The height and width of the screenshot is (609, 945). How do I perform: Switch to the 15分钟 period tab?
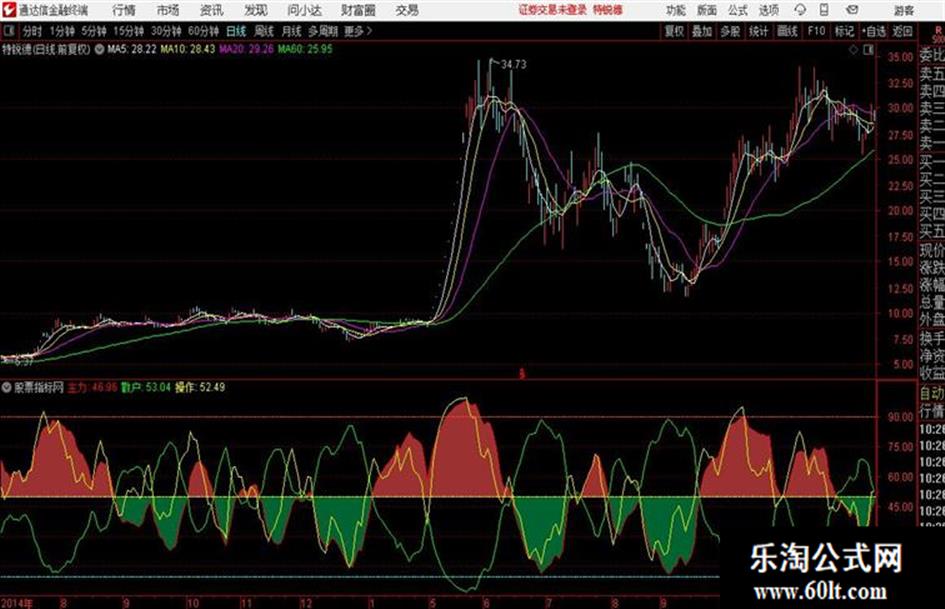click(129, 31)
